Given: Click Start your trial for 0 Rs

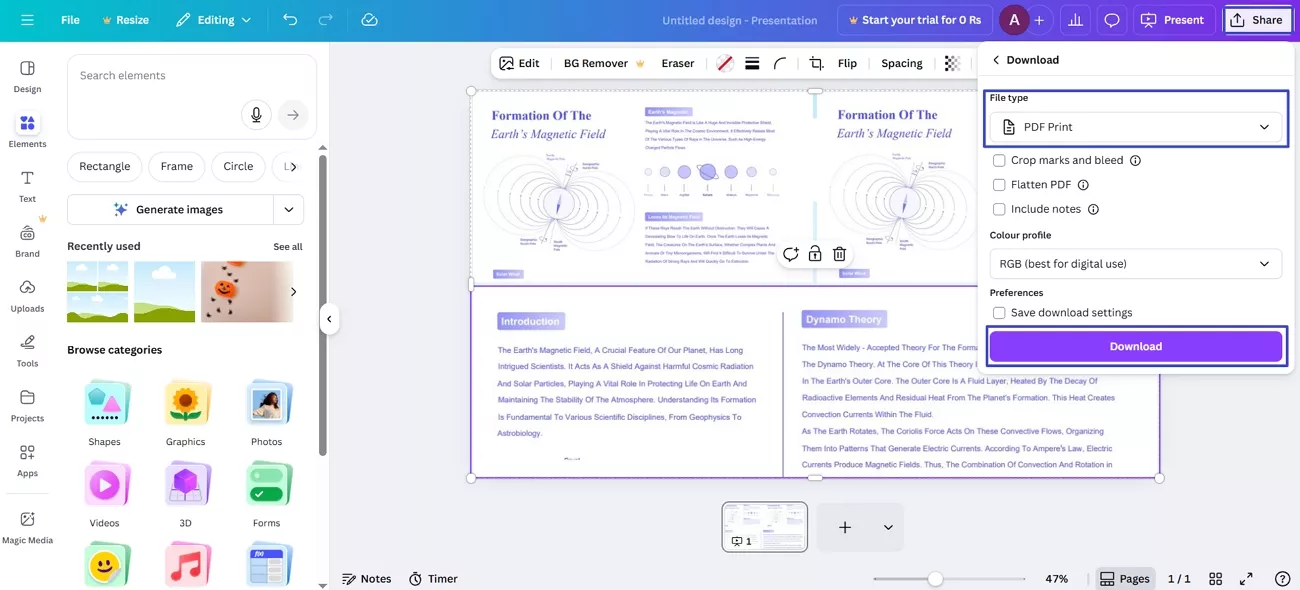Looking at the screenshot, I should point(914,20).
